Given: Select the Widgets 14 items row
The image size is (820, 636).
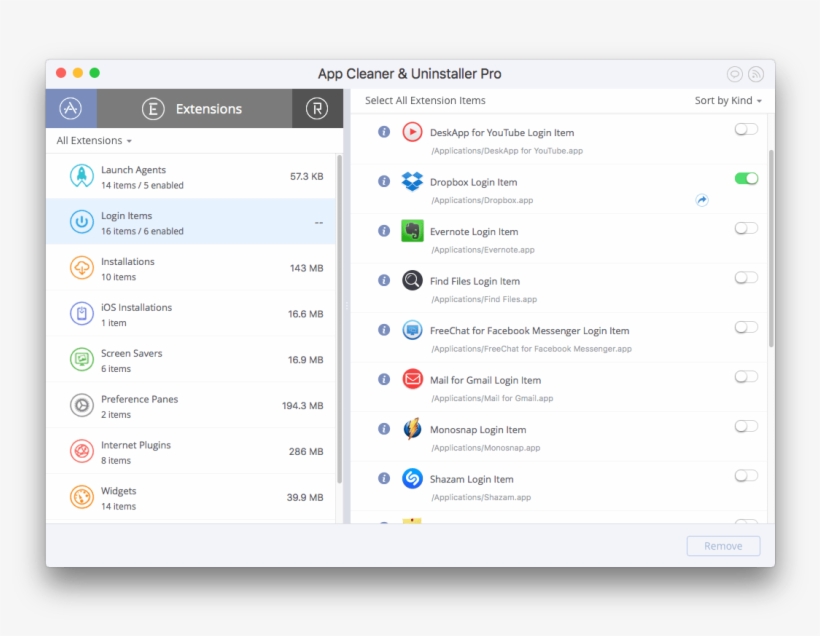Looking at the screenshot, I should (191, 497).
